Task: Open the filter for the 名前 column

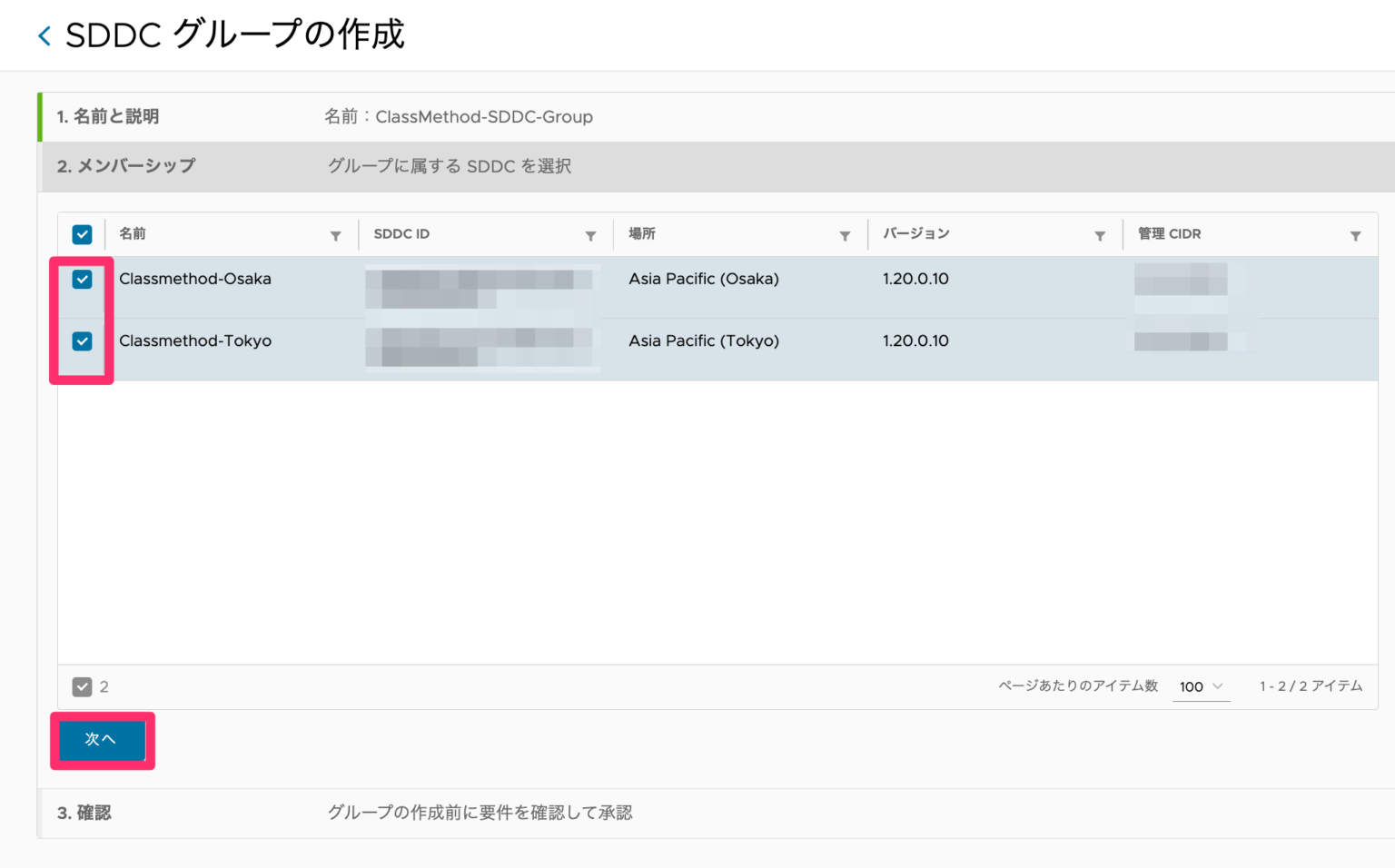Action: [336, 234]
